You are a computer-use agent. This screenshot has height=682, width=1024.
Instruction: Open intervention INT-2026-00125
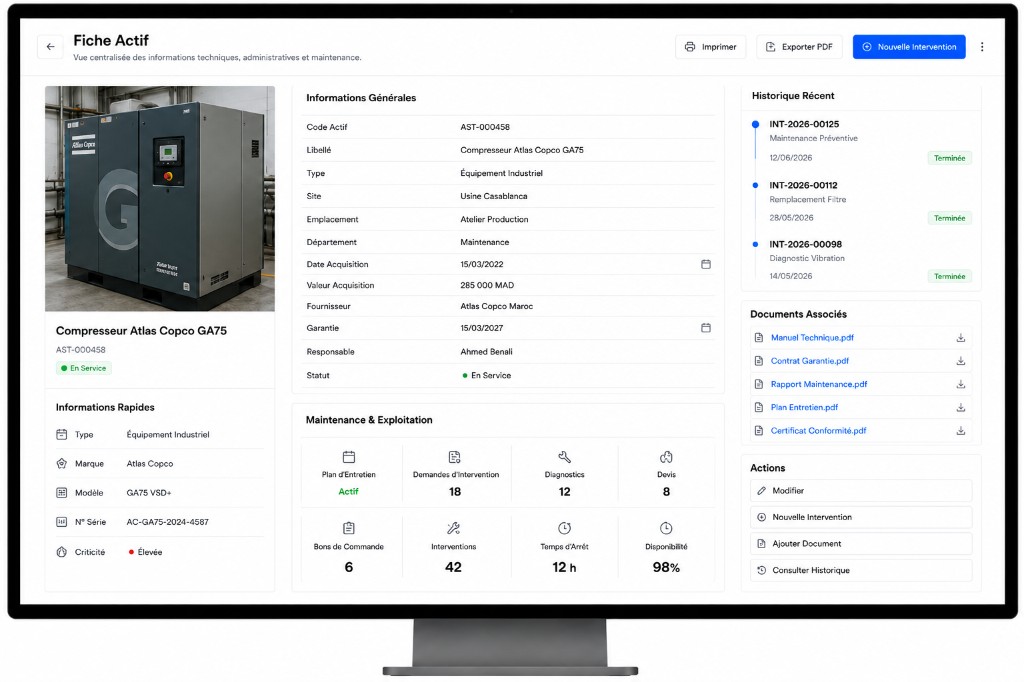point(804,124)
